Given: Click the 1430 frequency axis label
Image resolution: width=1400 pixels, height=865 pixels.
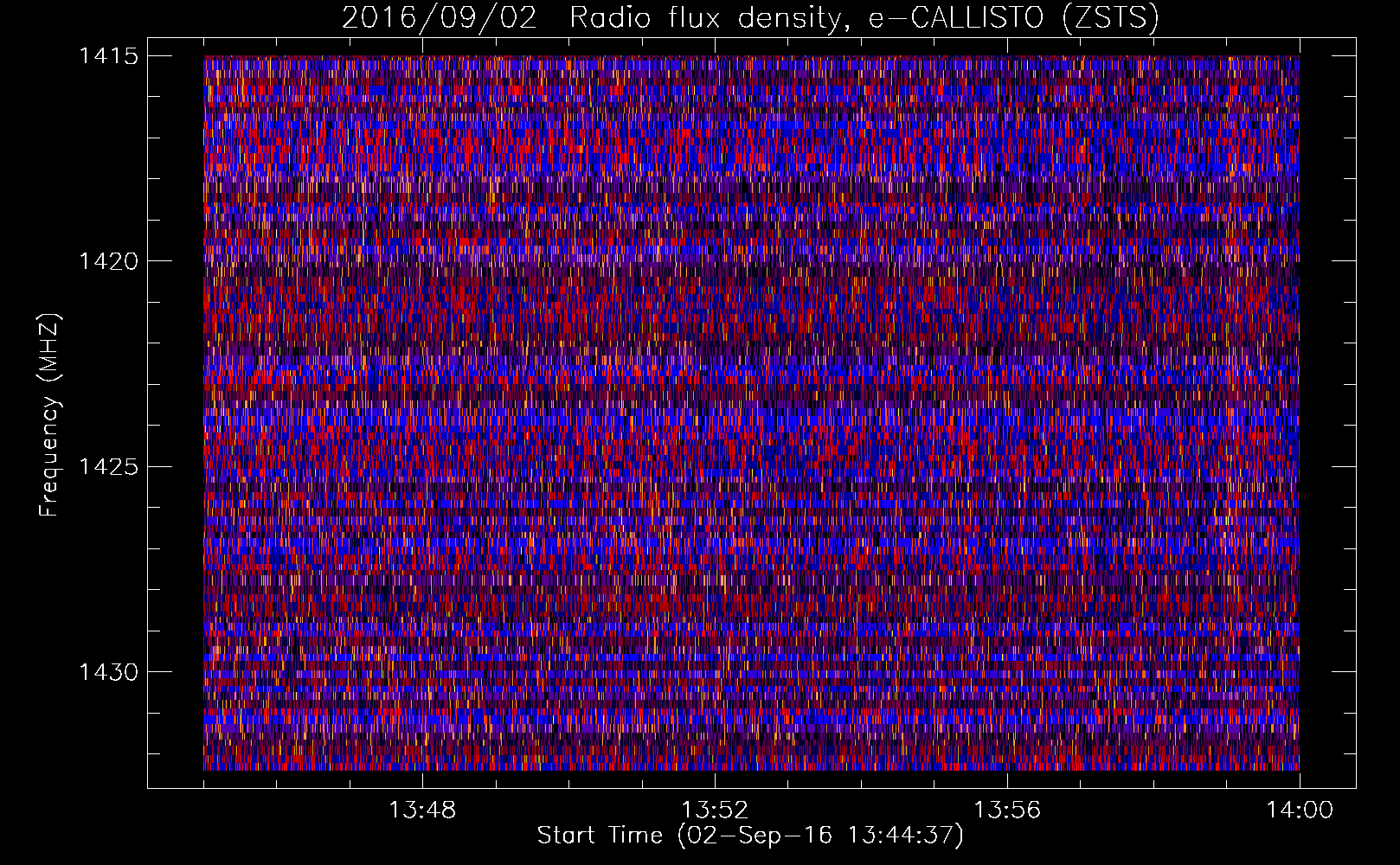Looking at the screenshot, I should click(108, 672).
